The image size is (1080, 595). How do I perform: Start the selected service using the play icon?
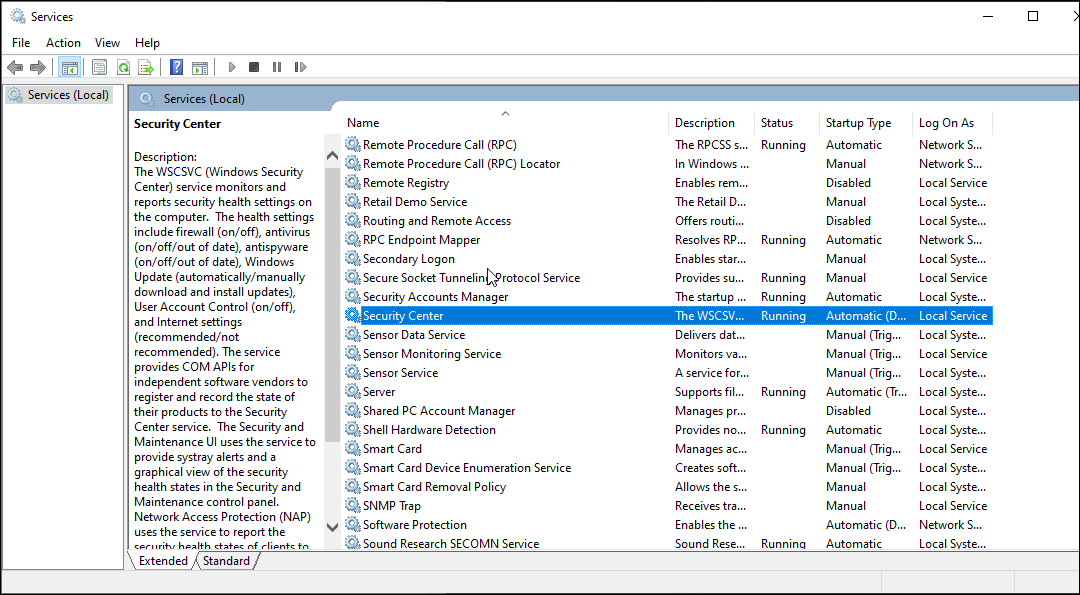coord(231,67)
